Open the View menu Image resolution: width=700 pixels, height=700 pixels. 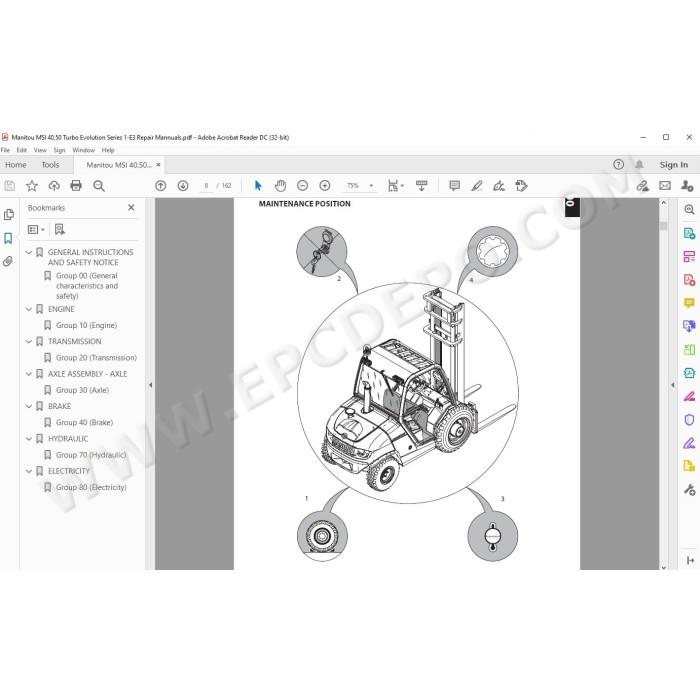tap(40, 150)
